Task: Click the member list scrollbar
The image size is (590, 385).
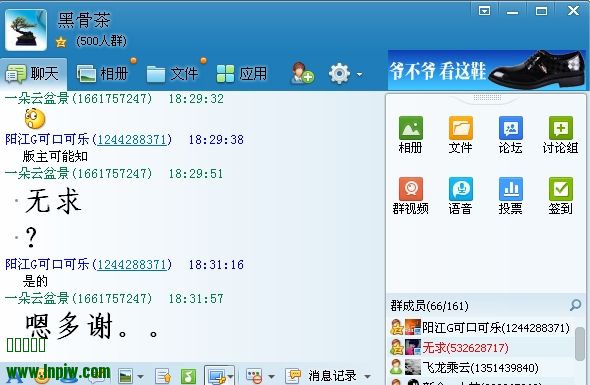Action: (x=580, y=344)
